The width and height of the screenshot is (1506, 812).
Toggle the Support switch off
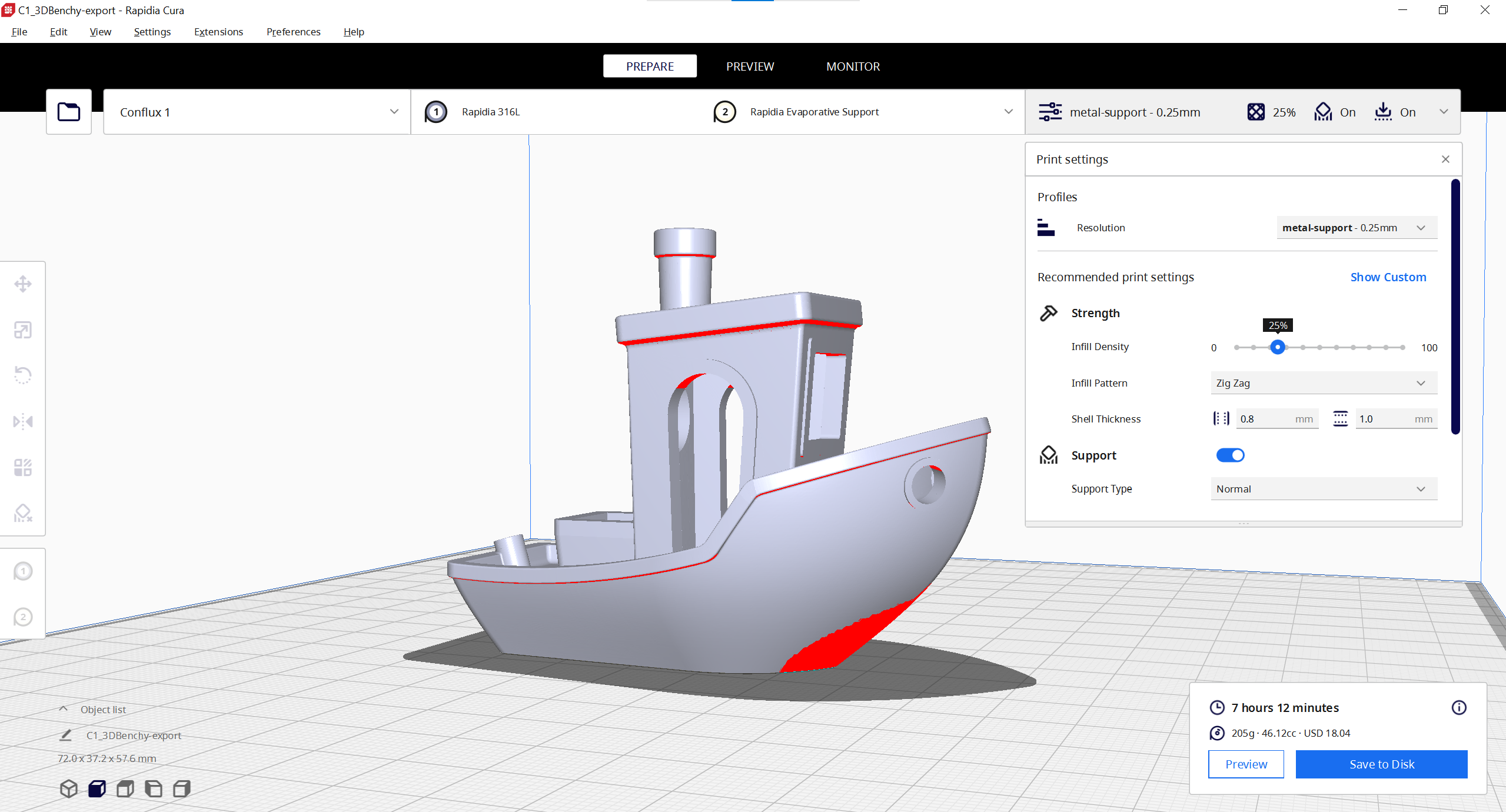point(1230,455)
